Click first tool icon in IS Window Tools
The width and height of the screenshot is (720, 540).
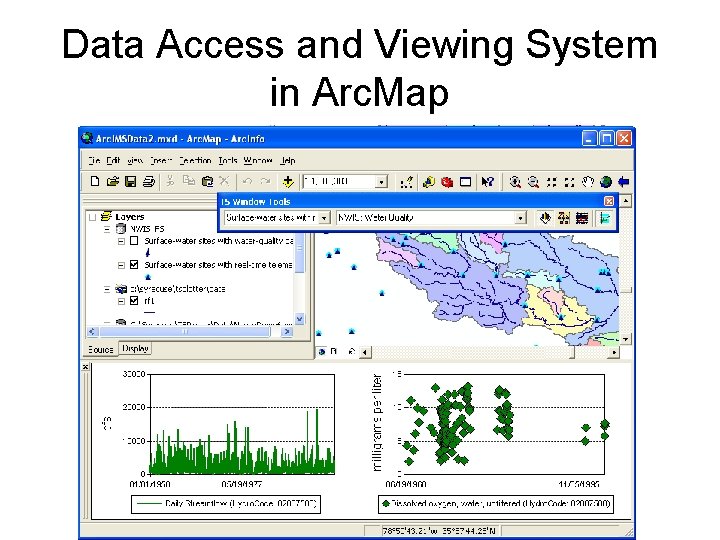545,218
